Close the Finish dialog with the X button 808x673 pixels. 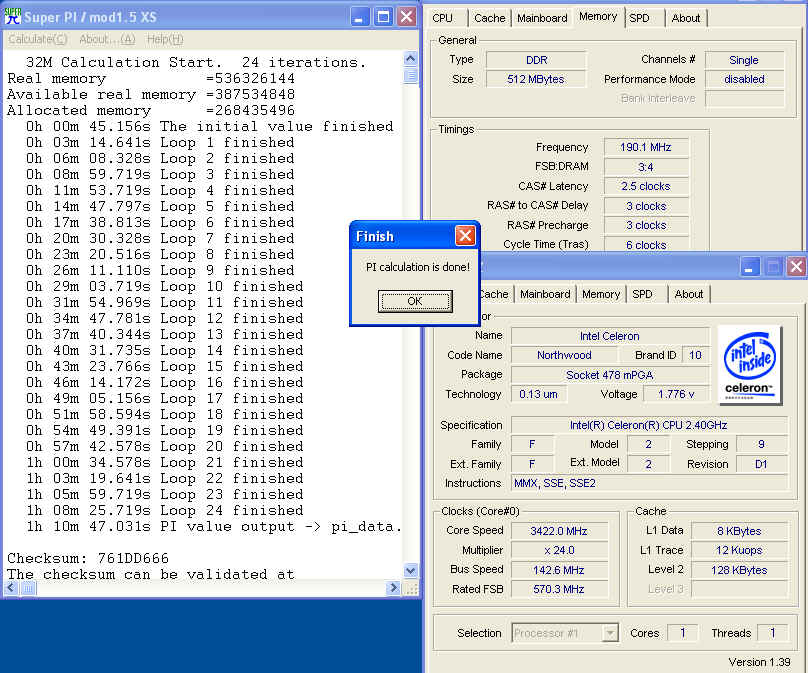click(465, 236)
